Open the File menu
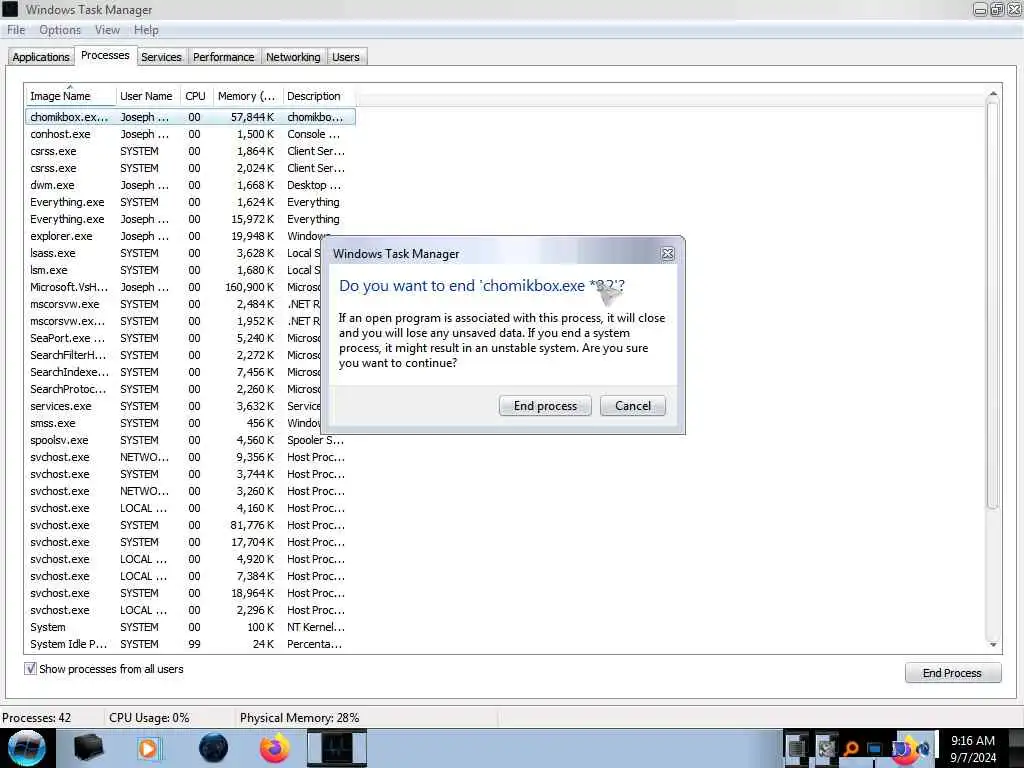1024x768 pixels. pyautogui.click(x=16, y=30)
